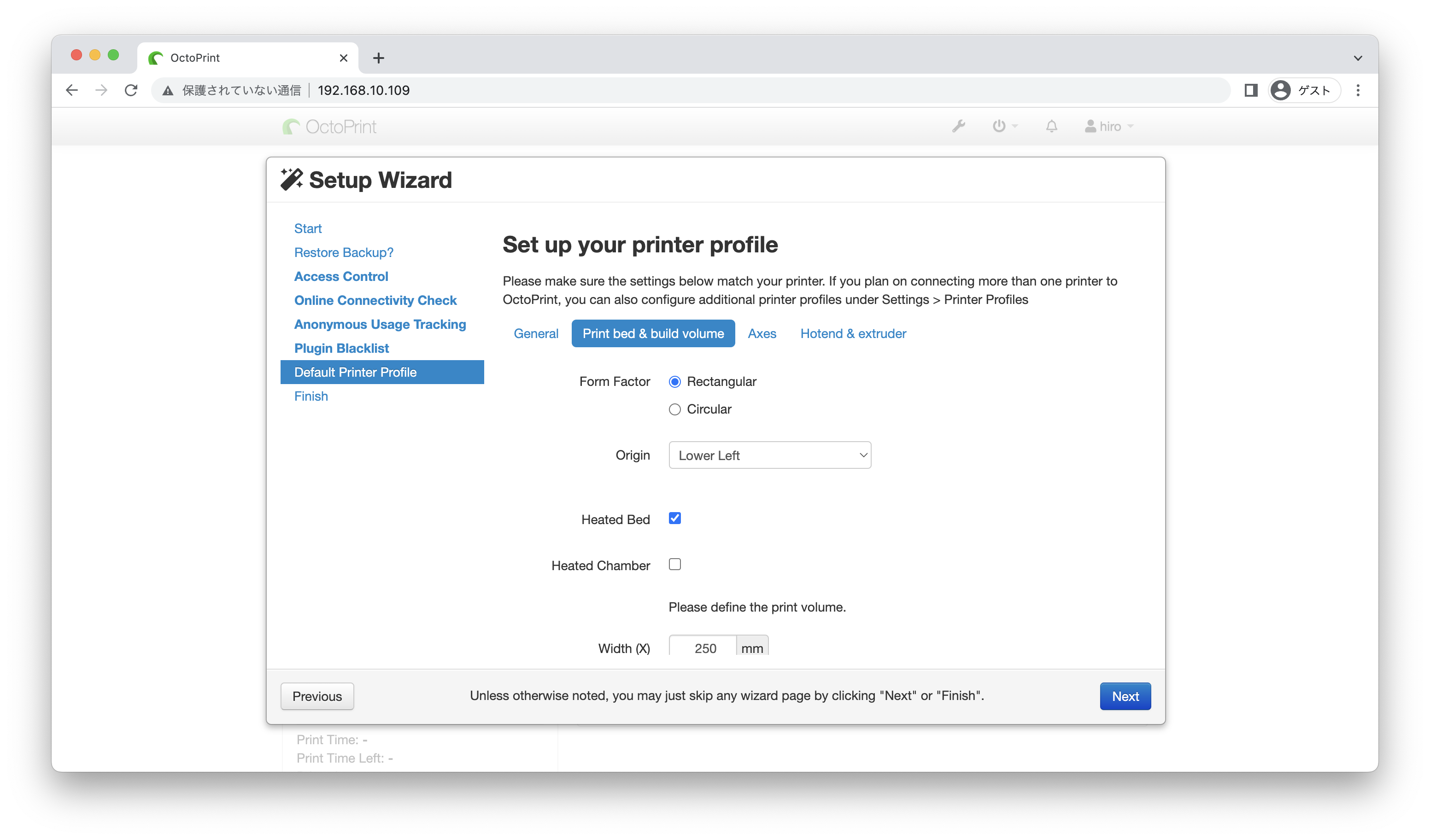Switch to the General tab
This screenshot has height=840, width=1430.
click(536, 333)
